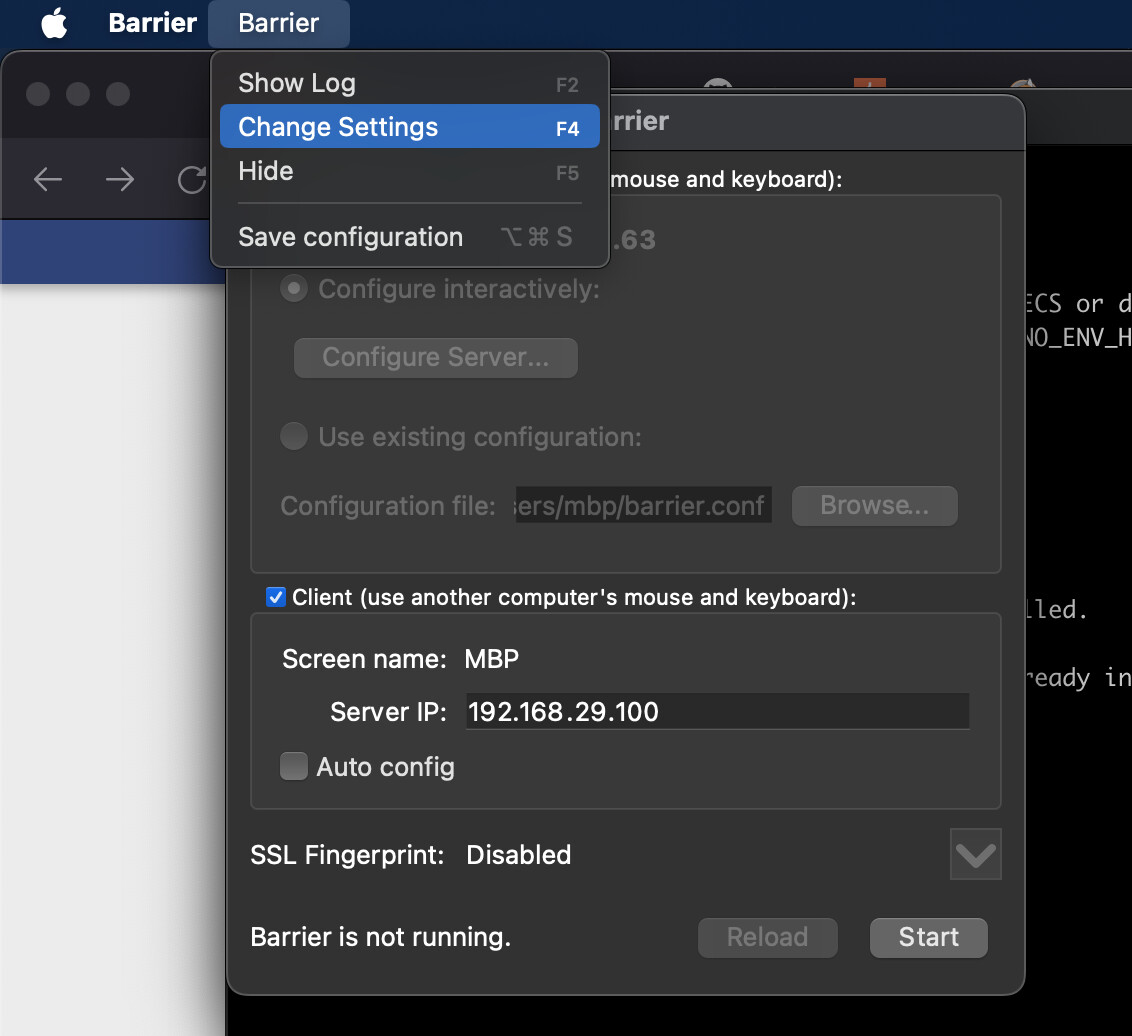Open the Barrier menu in the menu bar
The width and height of the screenshot is (1132, 1036).
tap(278, 24)
